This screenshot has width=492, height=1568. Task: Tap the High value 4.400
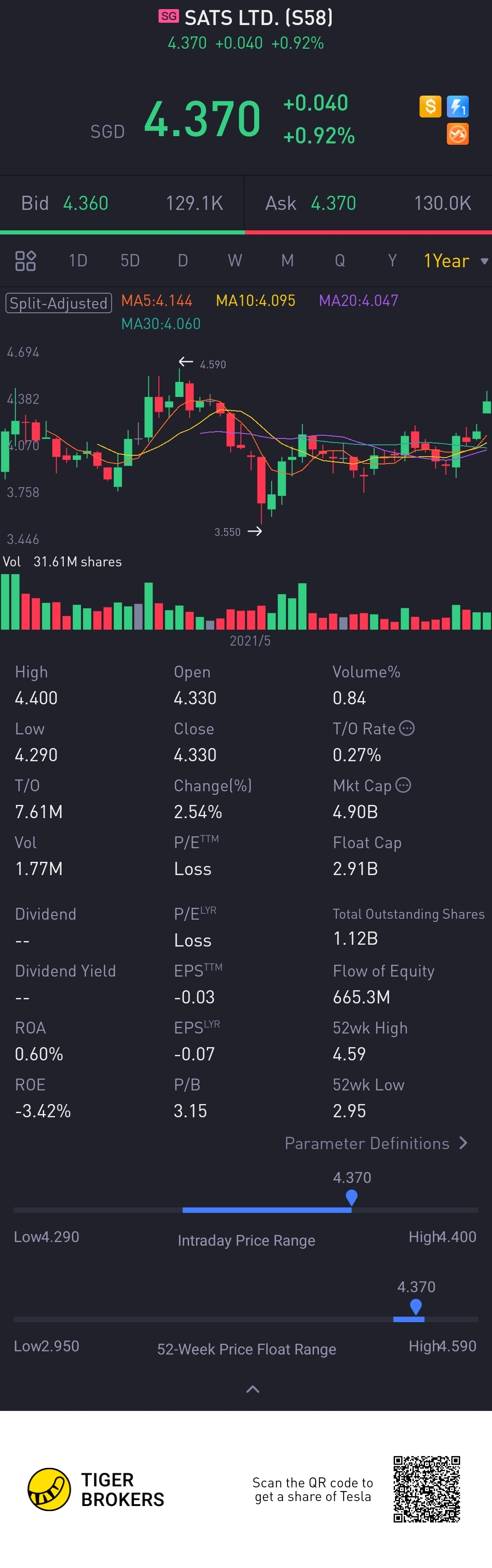tap(36, 698)
